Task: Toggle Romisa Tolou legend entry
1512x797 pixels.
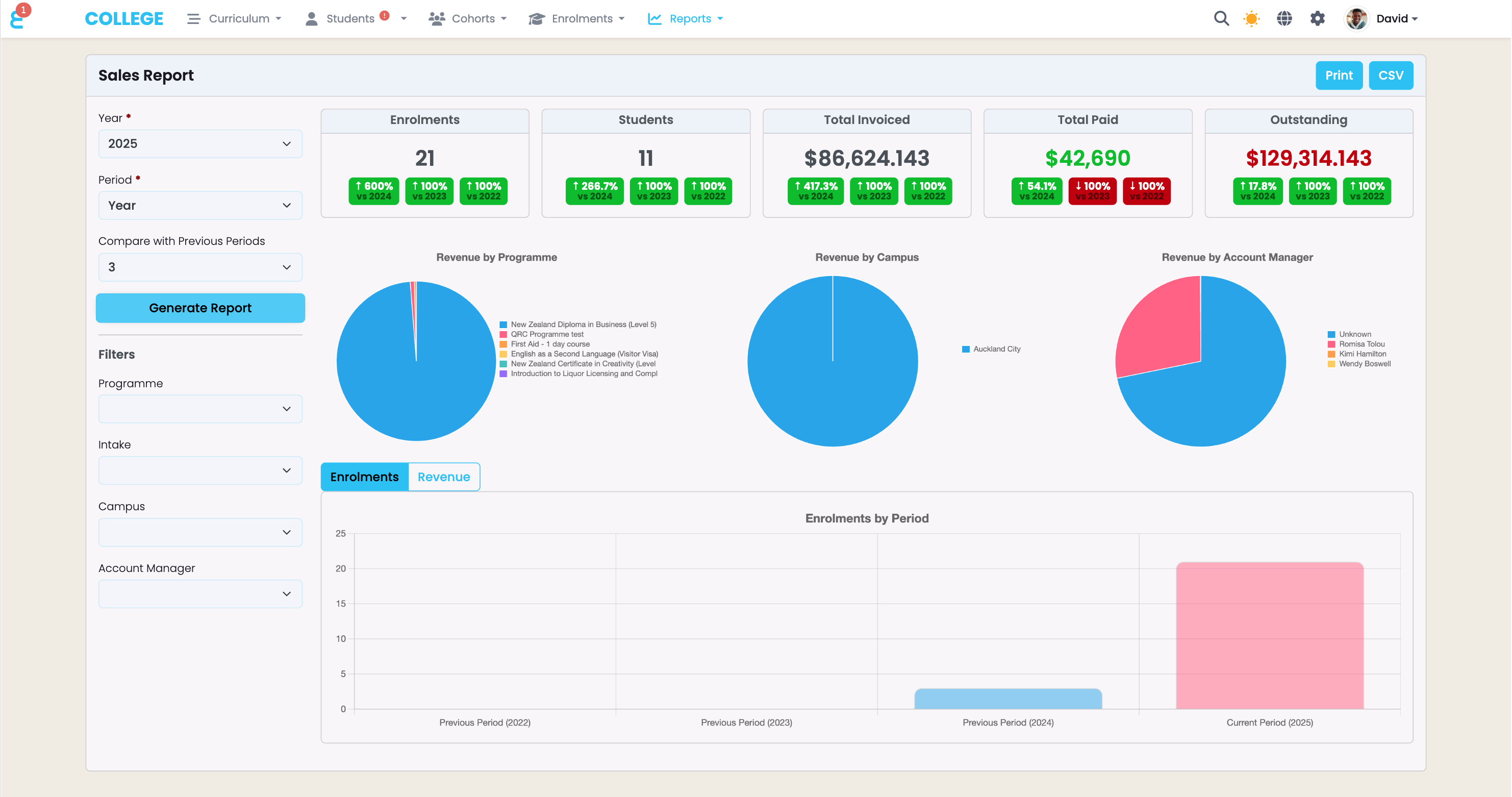Action: (x=1361, y=344)
